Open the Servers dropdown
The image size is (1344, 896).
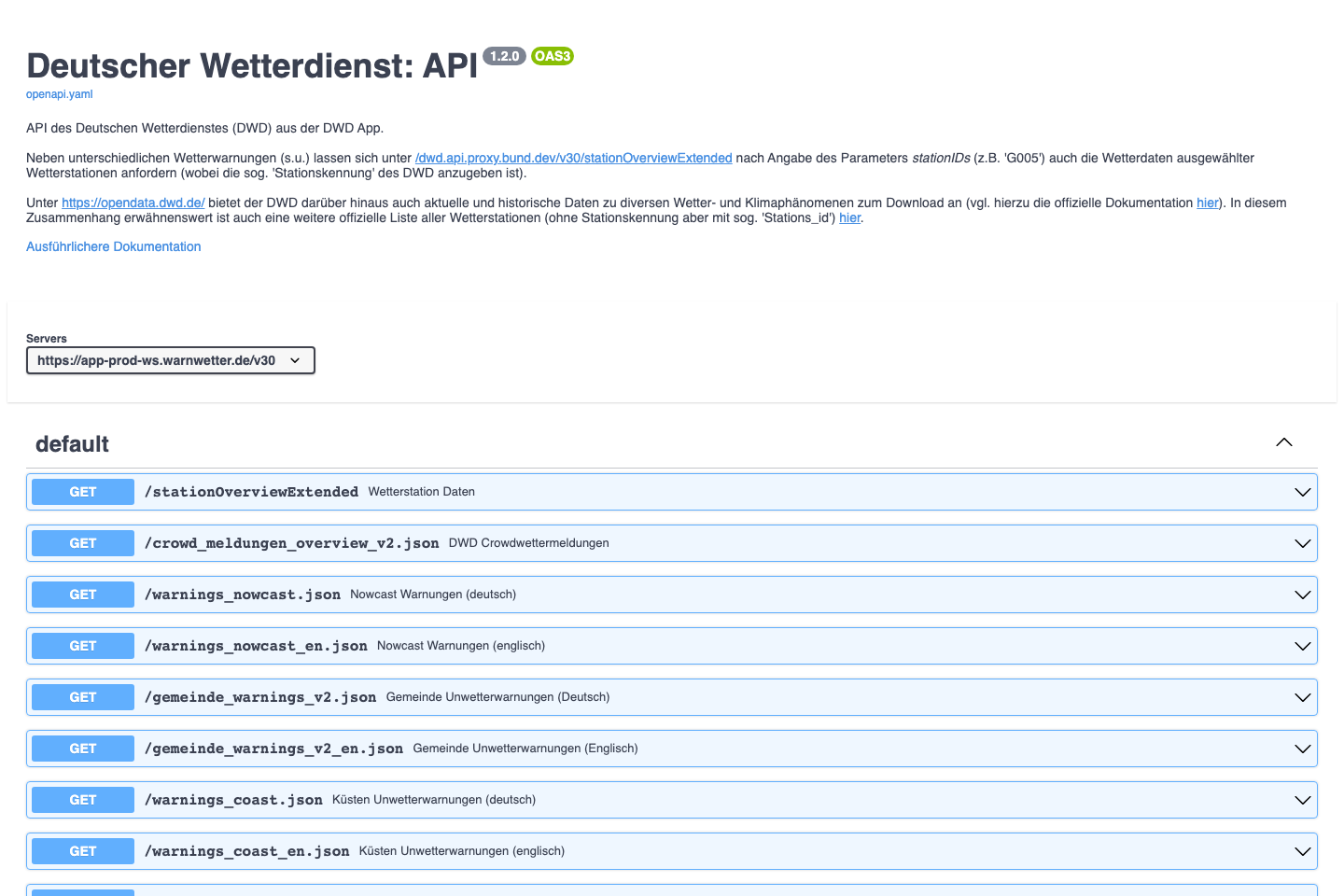(171, 360)
